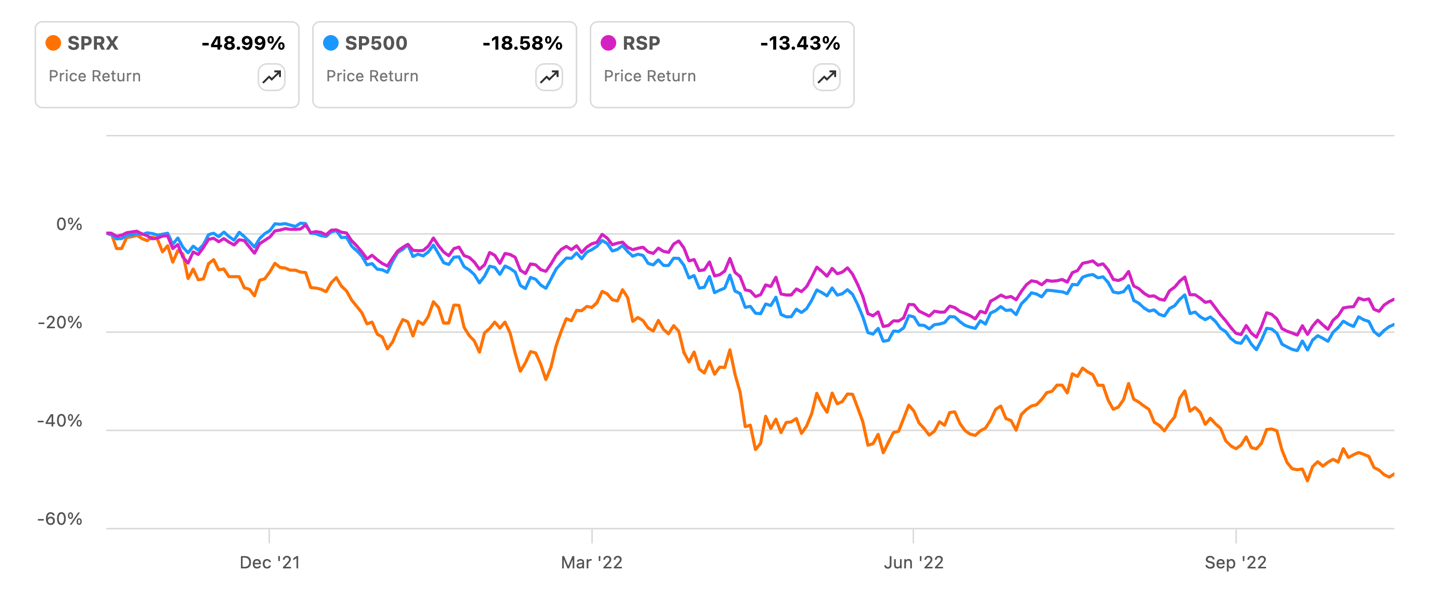Click Price Return text under SP500
Image resolution: width=1430 pixels, height=591 pixels.
tap(372, 76)
